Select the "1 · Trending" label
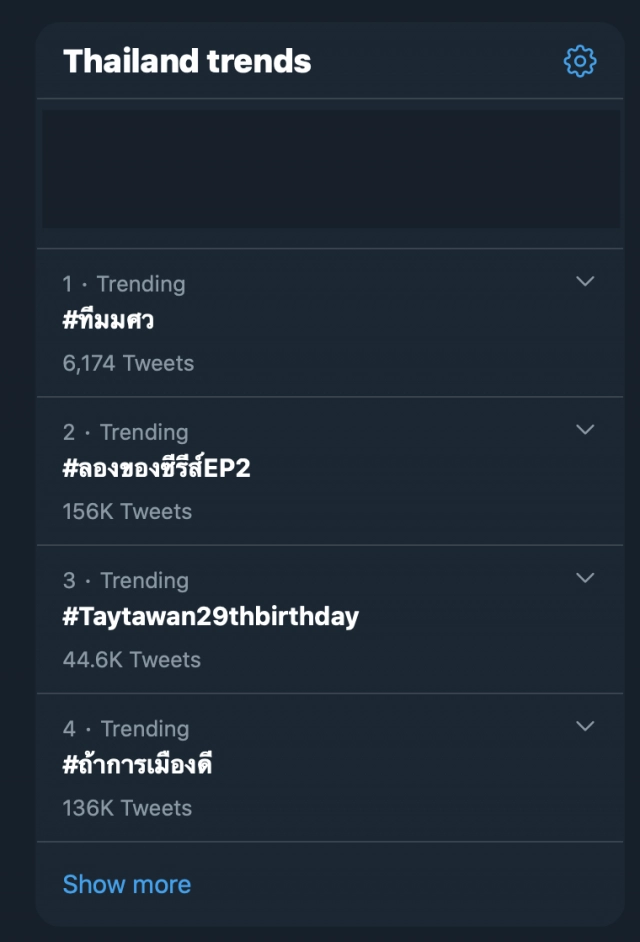This screenshot has height=942, width=640. (124, 284)
